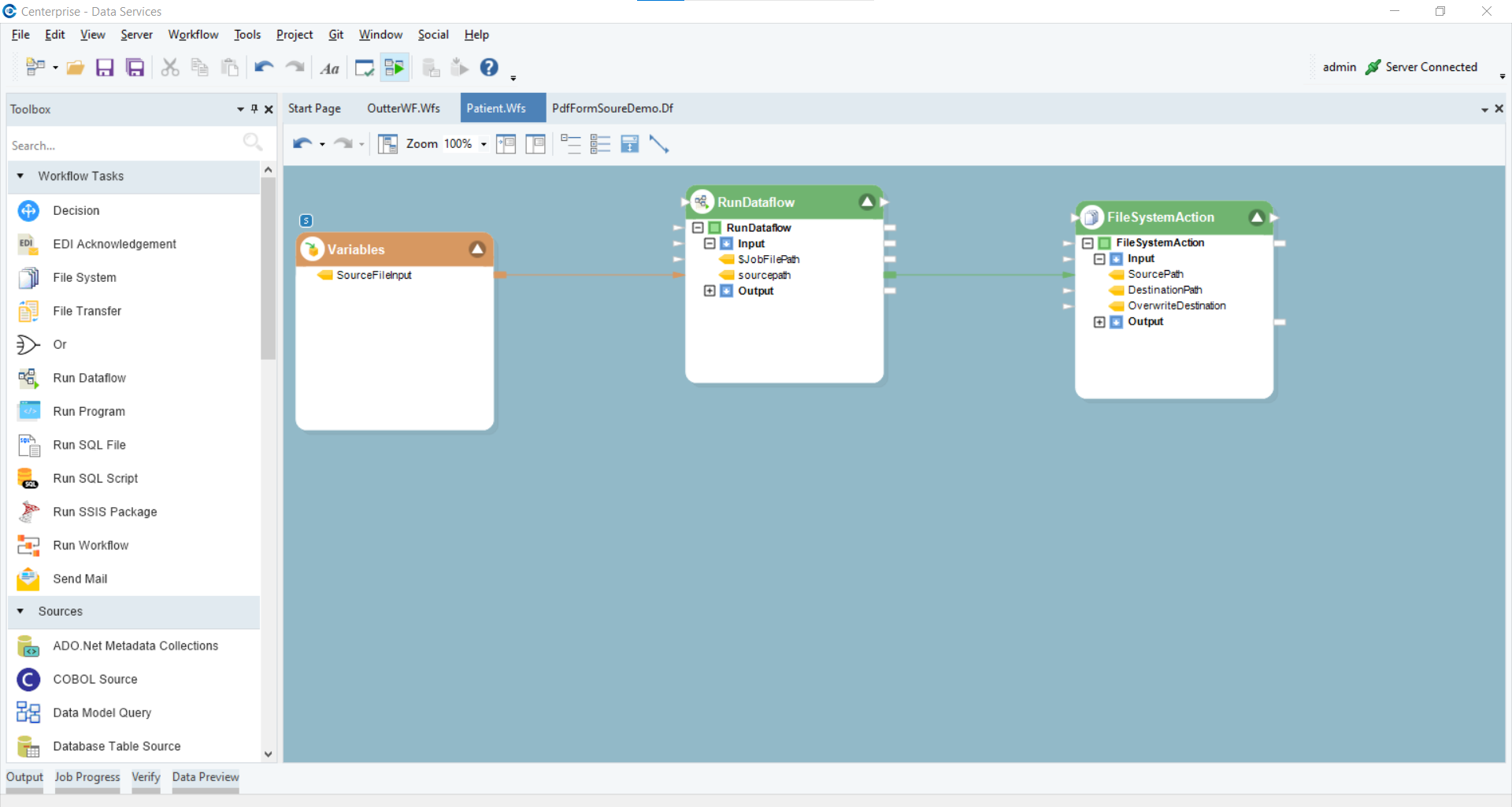
Task: Pin the Toolbox panel
Action: coord(254,109)
